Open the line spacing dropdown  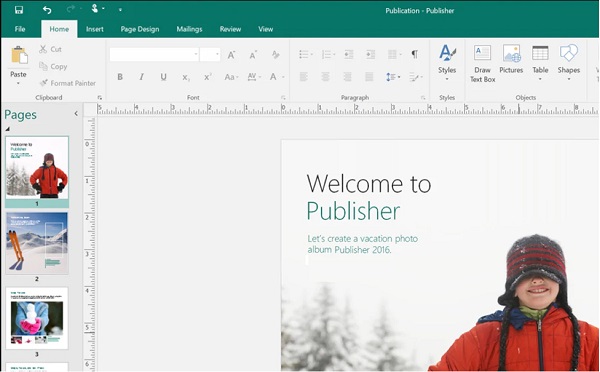pyautogui.click(x=393, y=77)
